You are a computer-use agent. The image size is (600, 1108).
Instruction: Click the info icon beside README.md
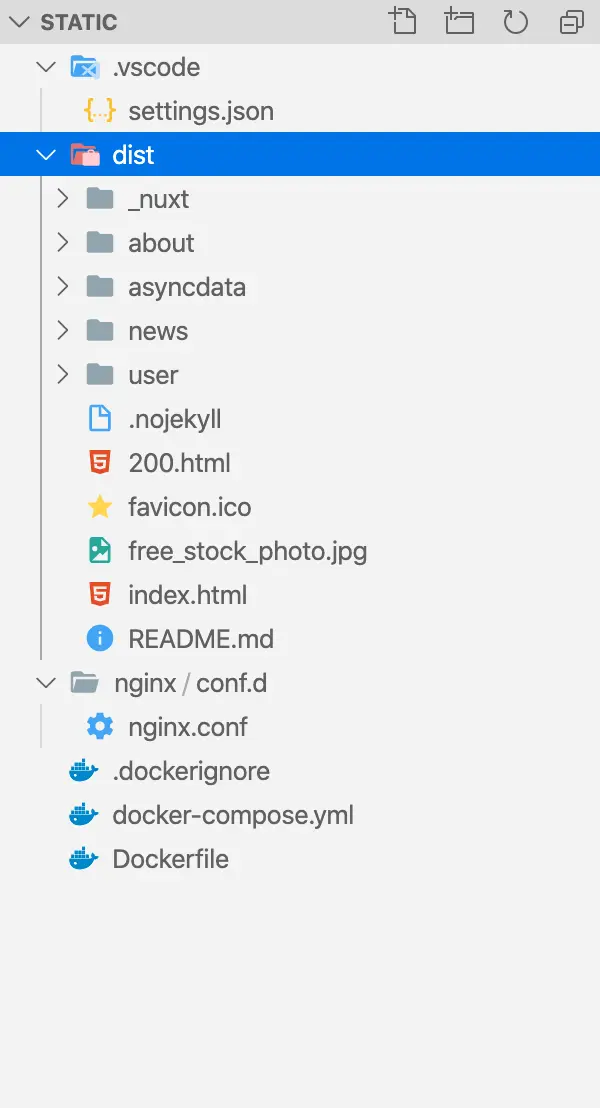(x=100, y=639)
